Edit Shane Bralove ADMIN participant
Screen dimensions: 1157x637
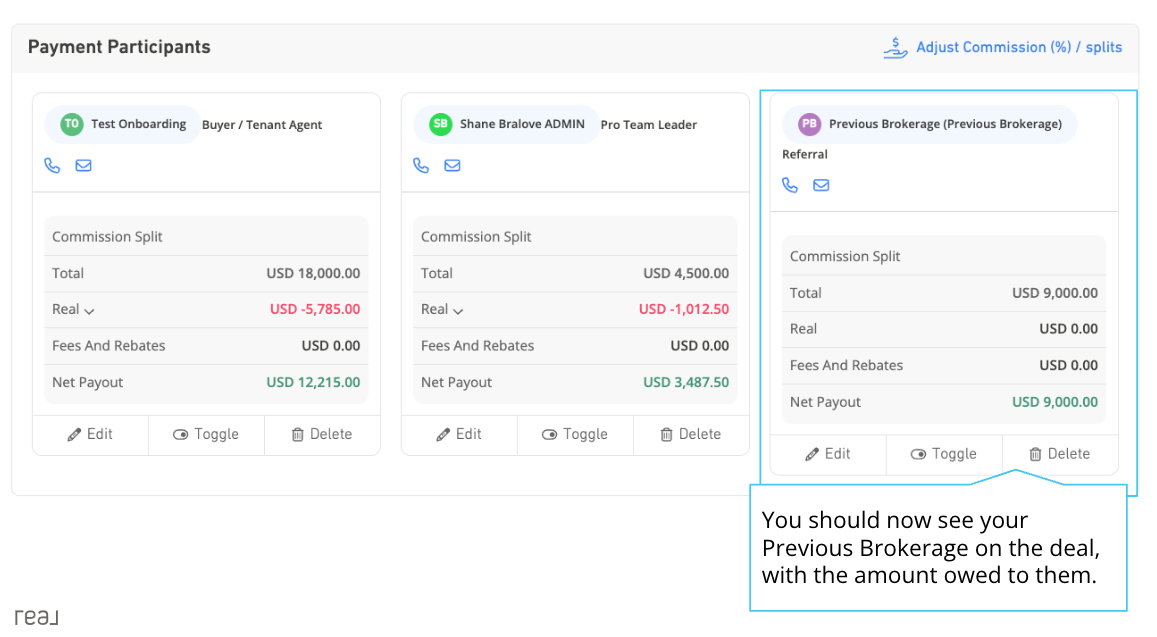click(459, 435)
